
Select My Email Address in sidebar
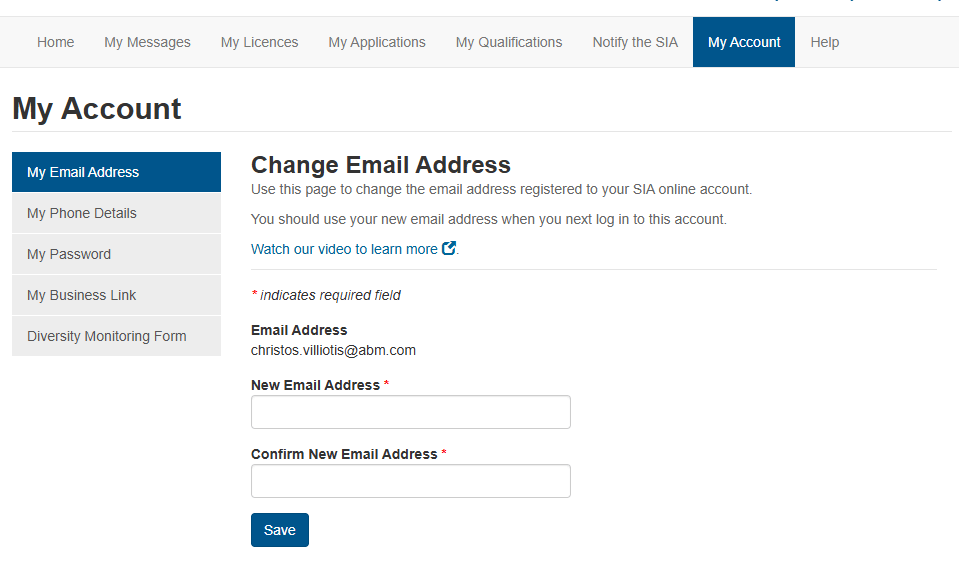pos(116,172)
